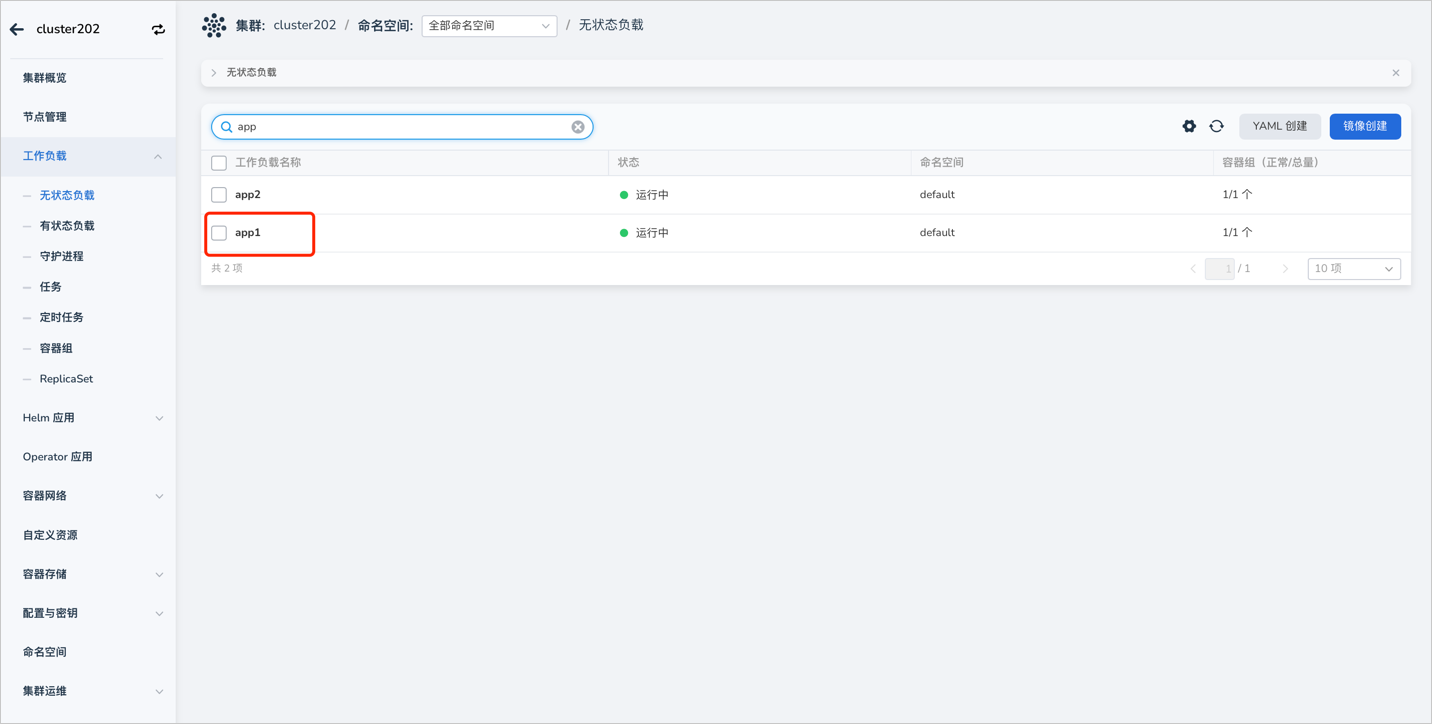Click the 镜像创建 button
Screen dimensions: 1432x724
pos(1365,126)
